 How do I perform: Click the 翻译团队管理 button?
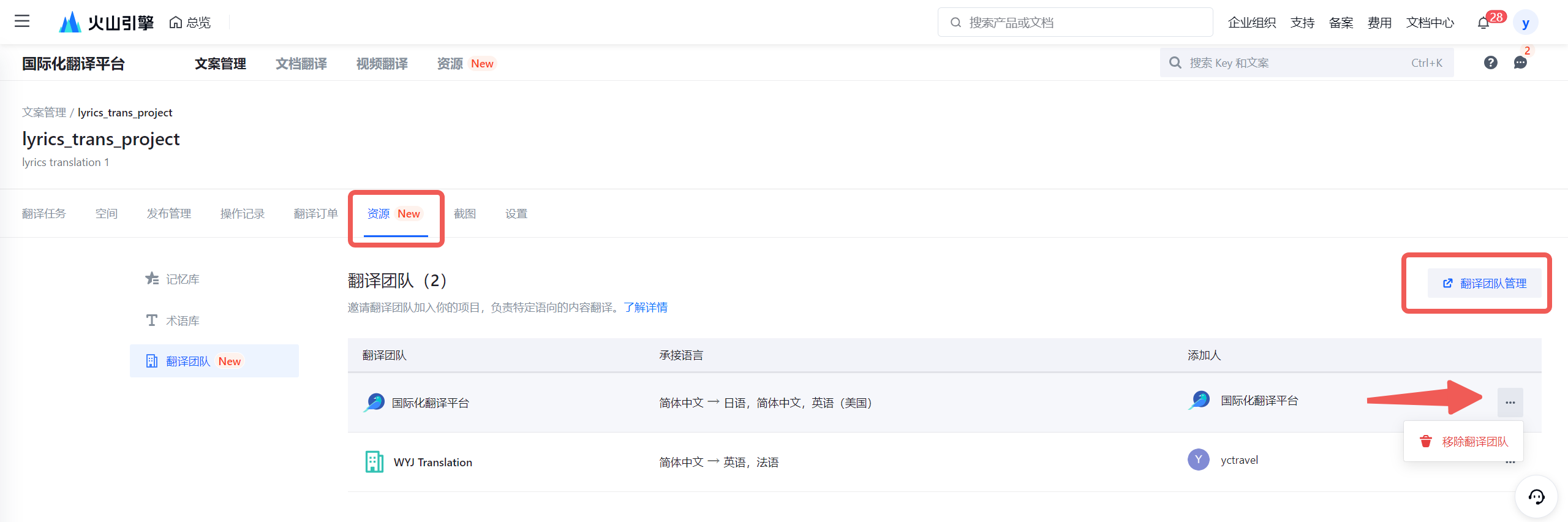click(x=1485, y=283)
